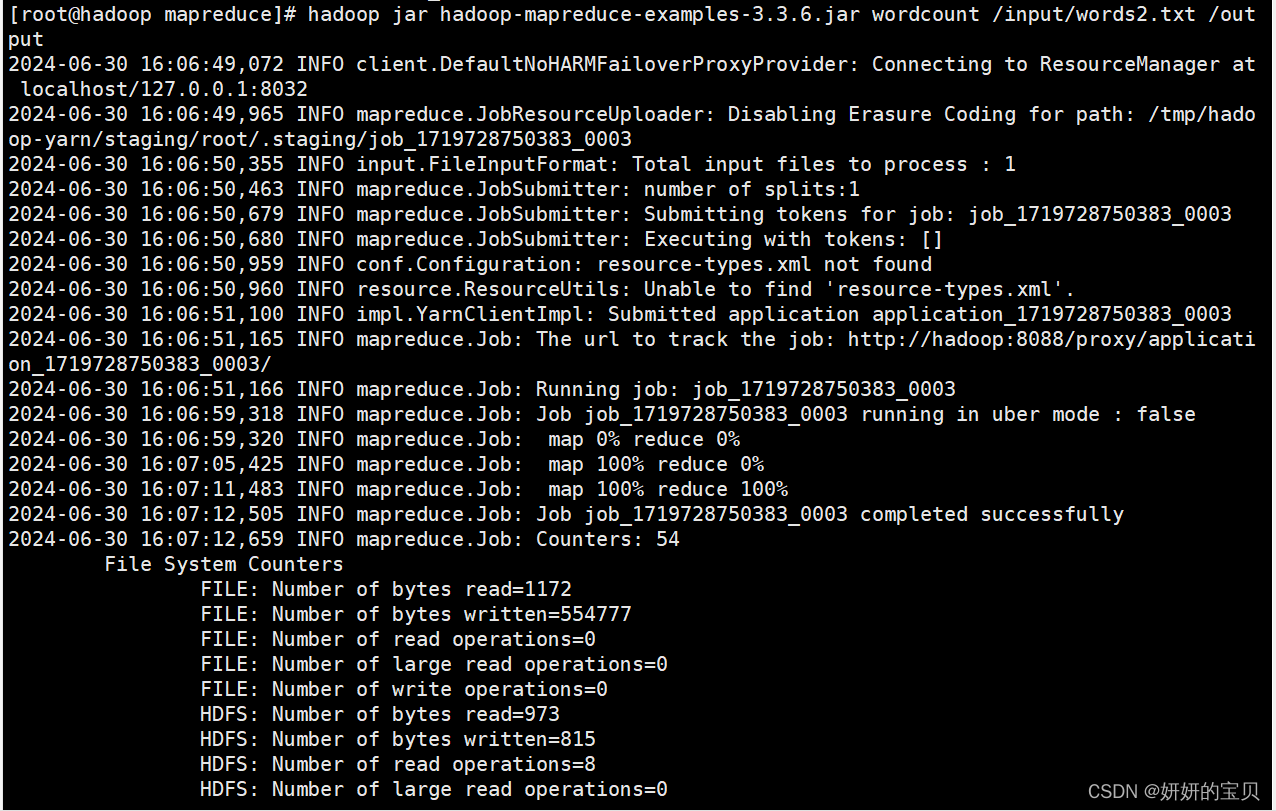Click the 'Running job' log line
1276x811 pixels.
(745, 389)
